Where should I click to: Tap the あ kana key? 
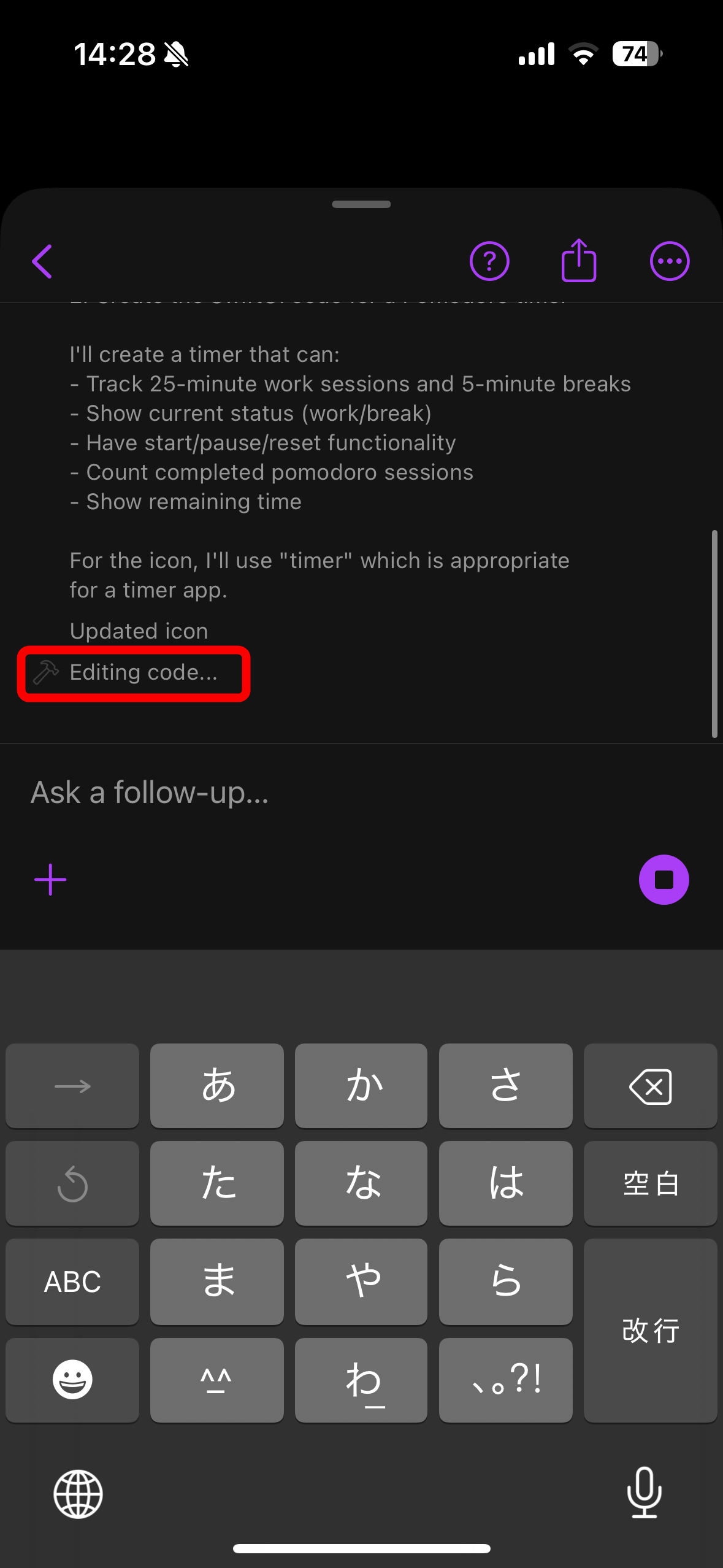click(217, 1086)
